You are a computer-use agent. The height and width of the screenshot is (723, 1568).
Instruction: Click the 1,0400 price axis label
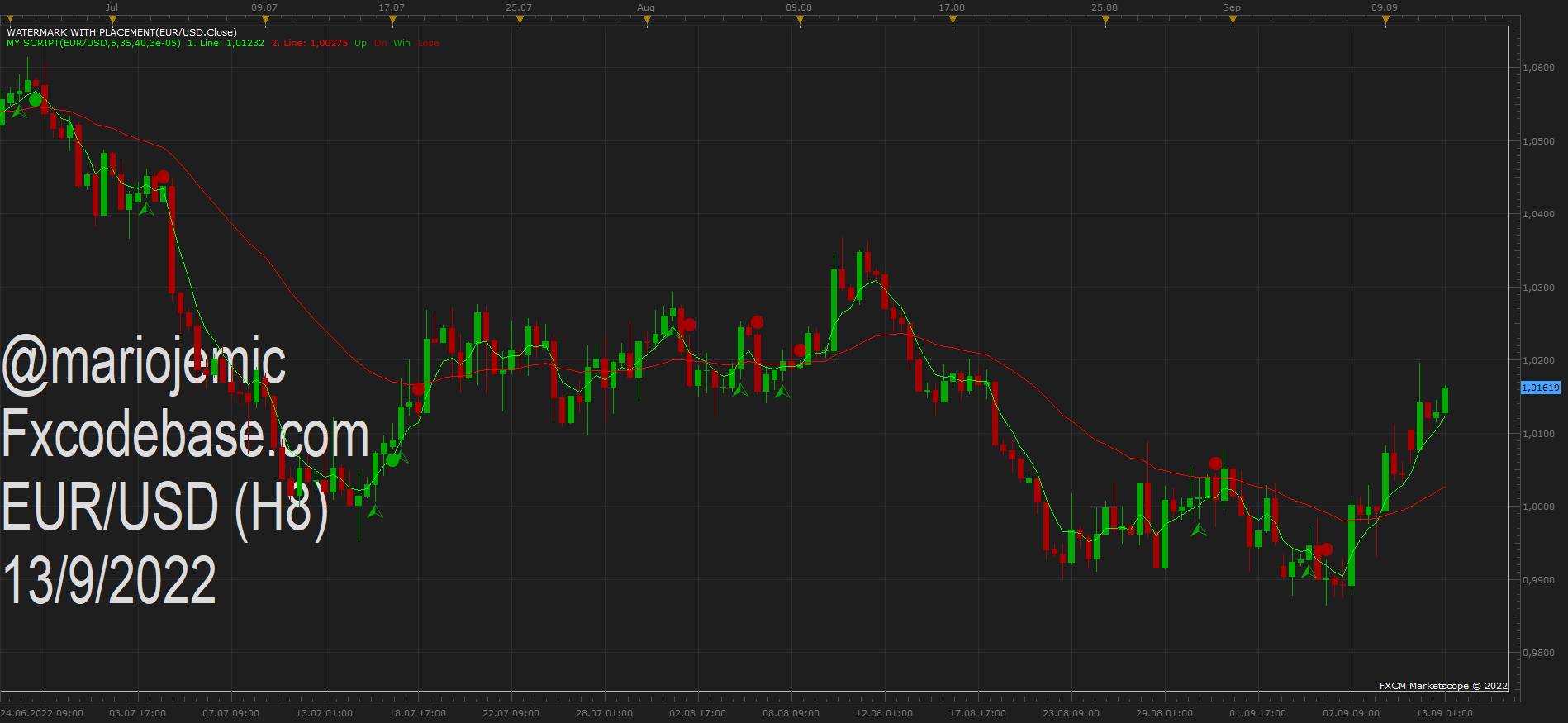(x=1538, y=214)
